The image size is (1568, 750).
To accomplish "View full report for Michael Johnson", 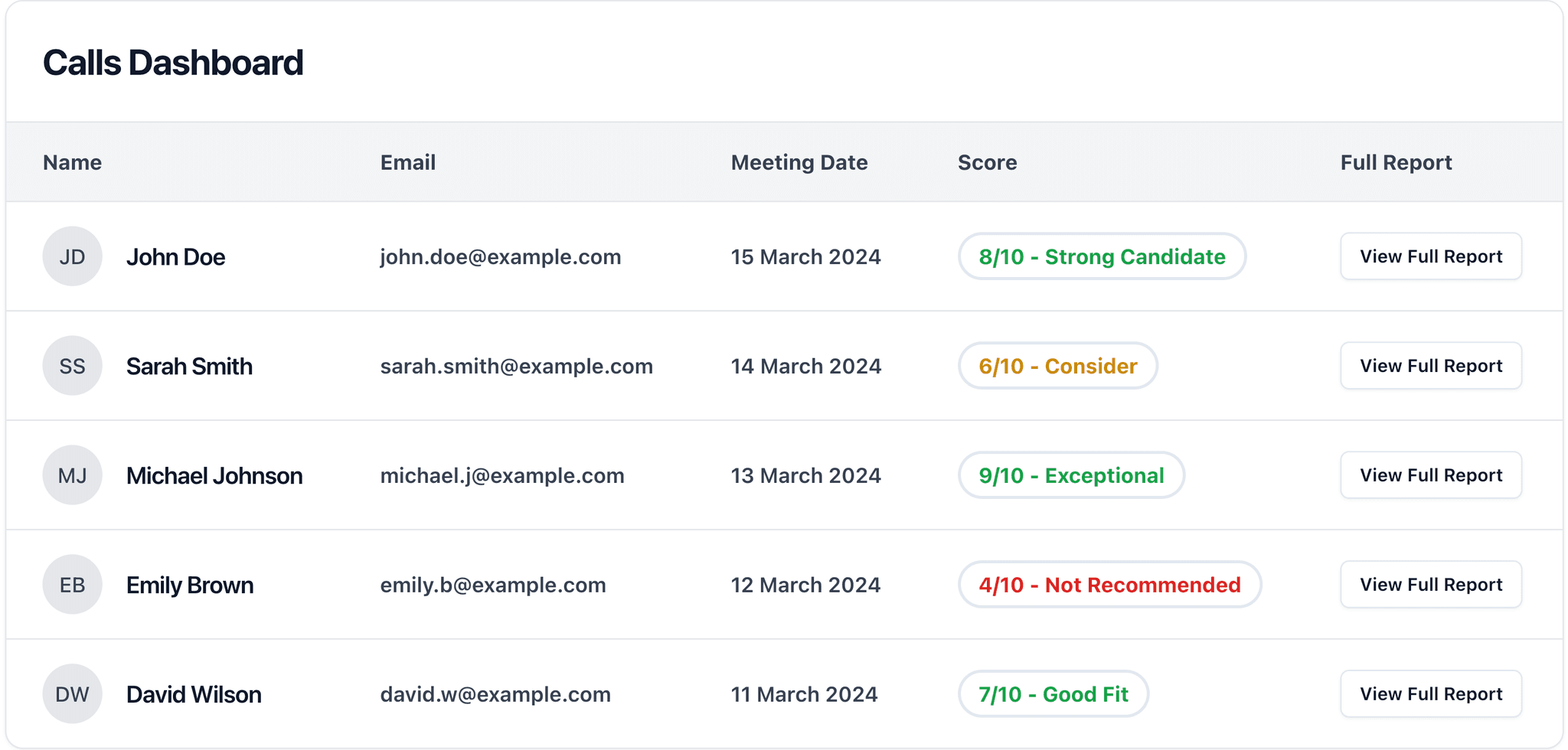I will (1431, 475).
